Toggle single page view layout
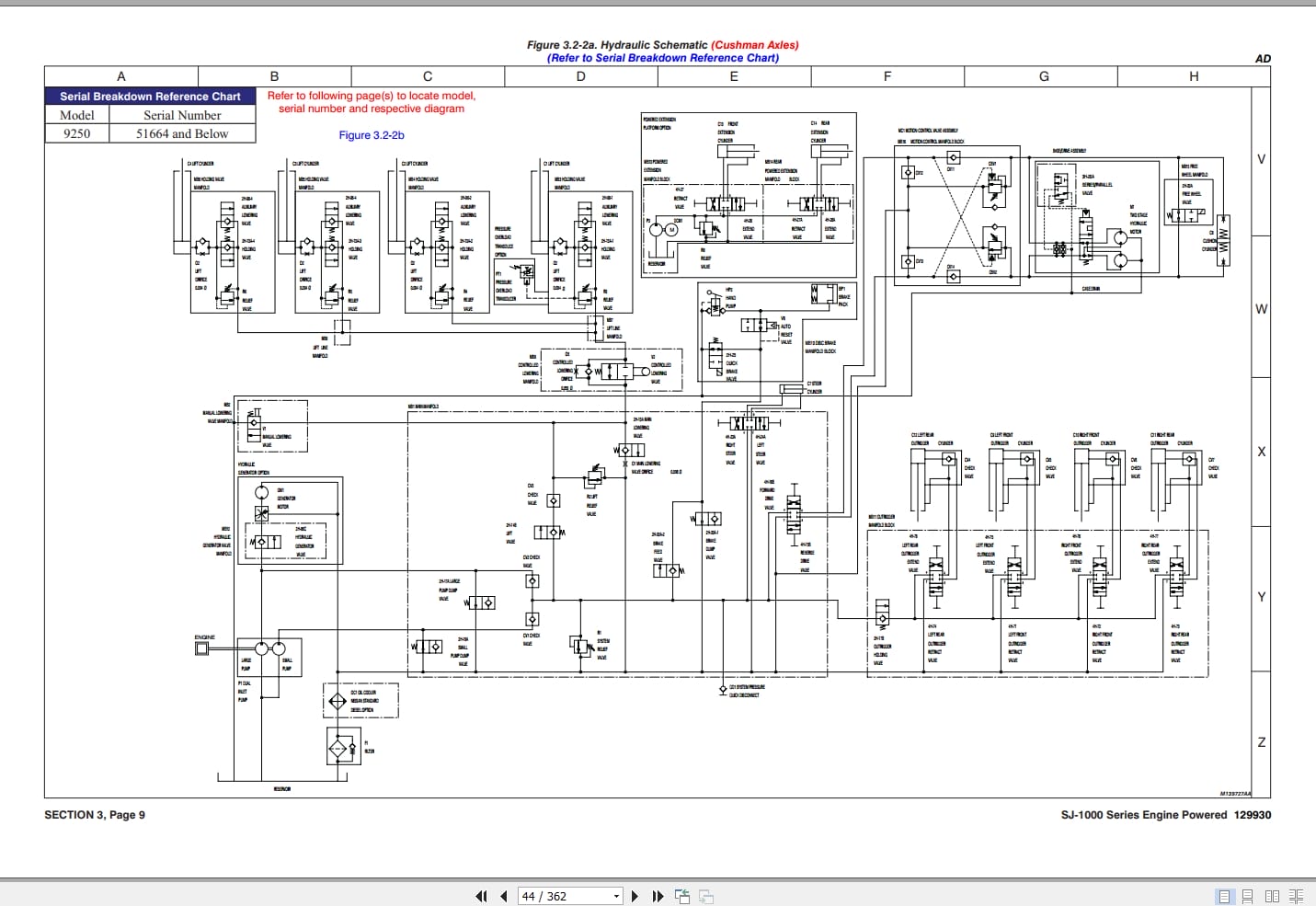The height and width of the screenshot is (906, 1316). (x=1224, y=896)
